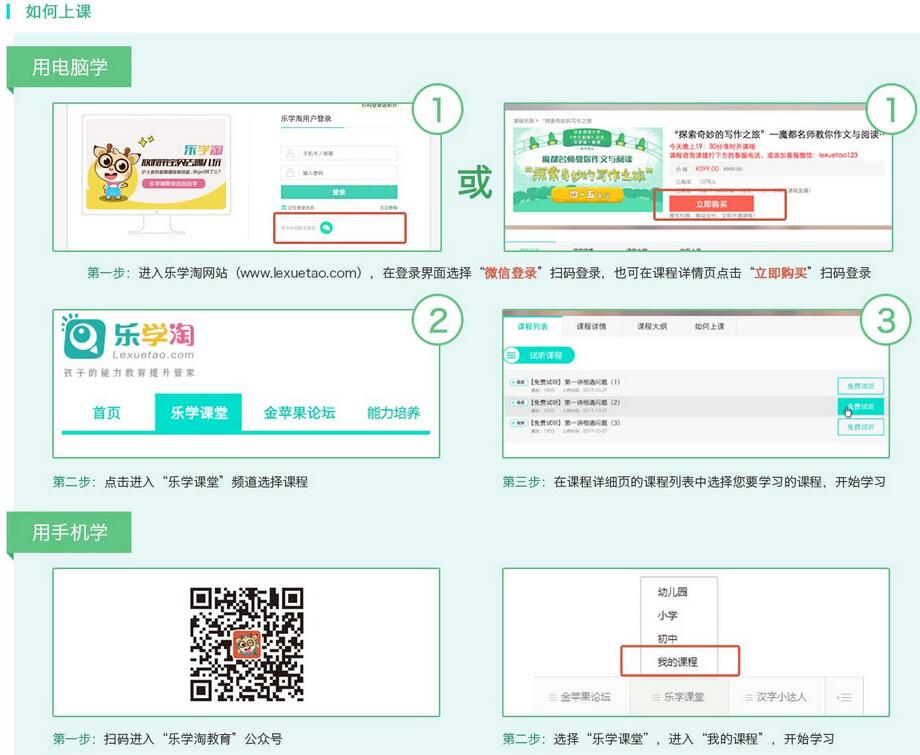Click the green WeChat login icon
The image size is (920, 755).
click(x=326, y=227)
